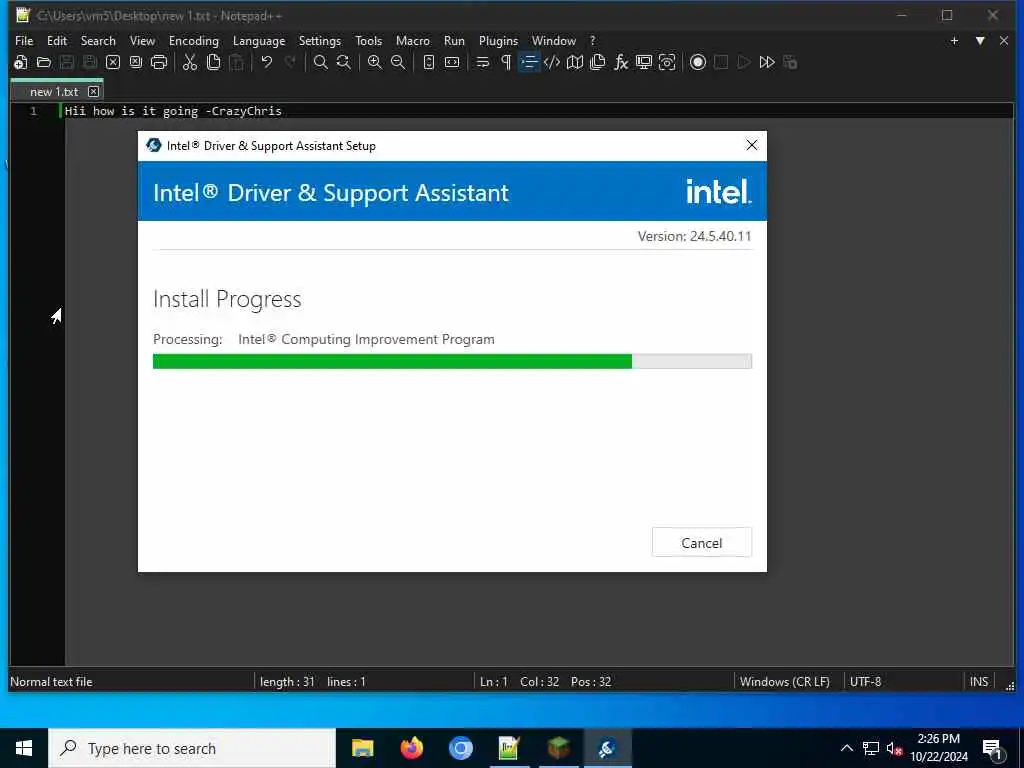Toggle the Word Wrap toolbar icon
This screenshot has width=1024, height=768.
click(x=483, y=63)
